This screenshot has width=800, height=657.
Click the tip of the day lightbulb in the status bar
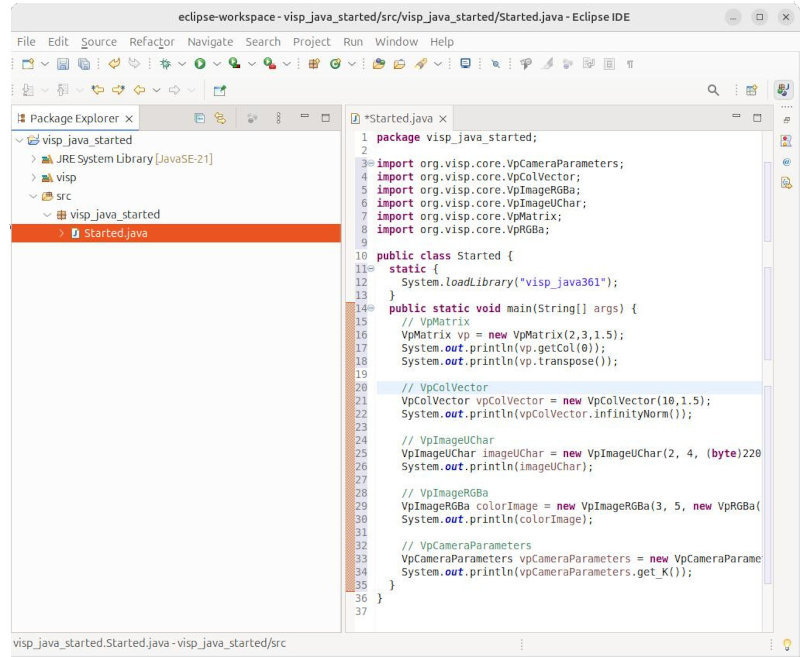[786, 645]
